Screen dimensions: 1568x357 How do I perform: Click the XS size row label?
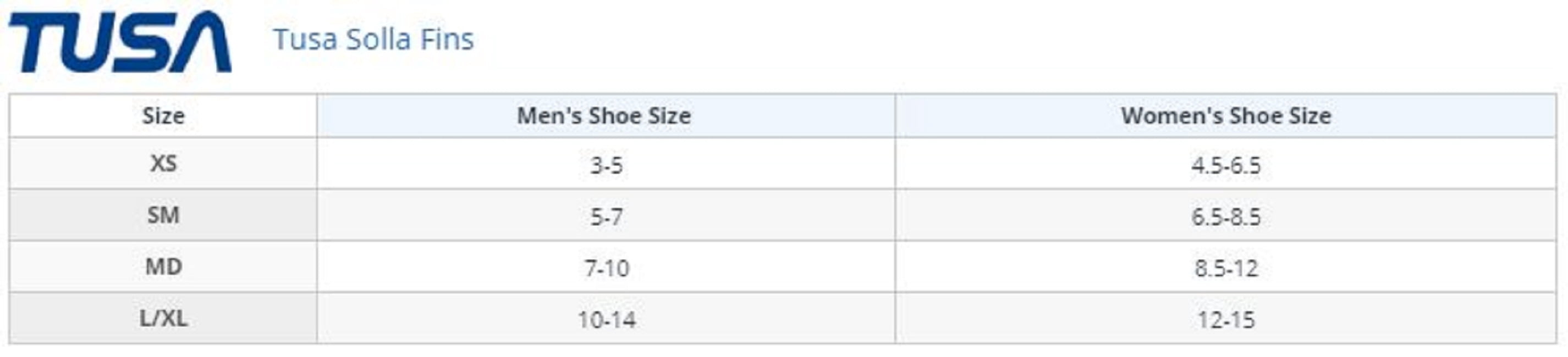[x=163, y=164]
